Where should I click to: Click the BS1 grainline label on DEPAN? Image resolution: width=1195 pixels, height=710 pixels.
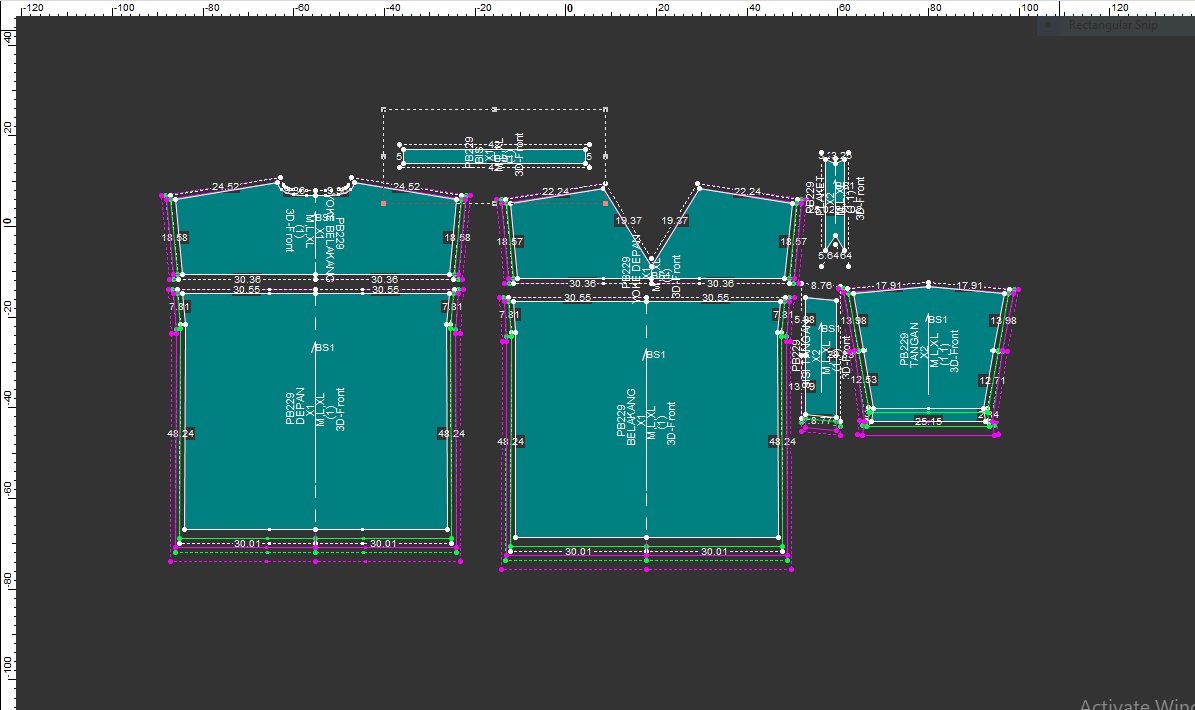pos(324,348)
